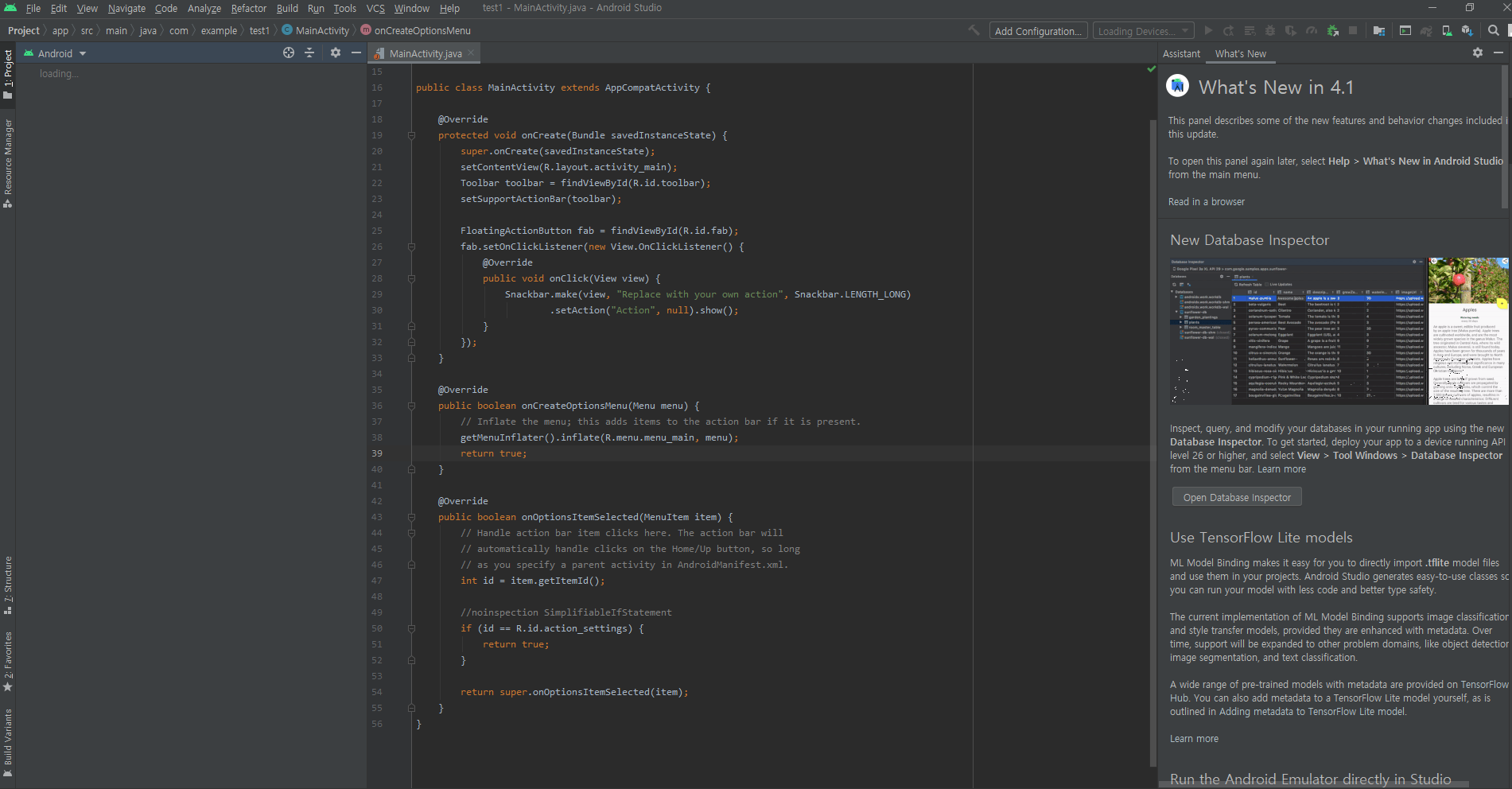The height and width of the screenshot is (789, 1512).
Task: Click the Run app play icon
Action: click(1208, 30)
